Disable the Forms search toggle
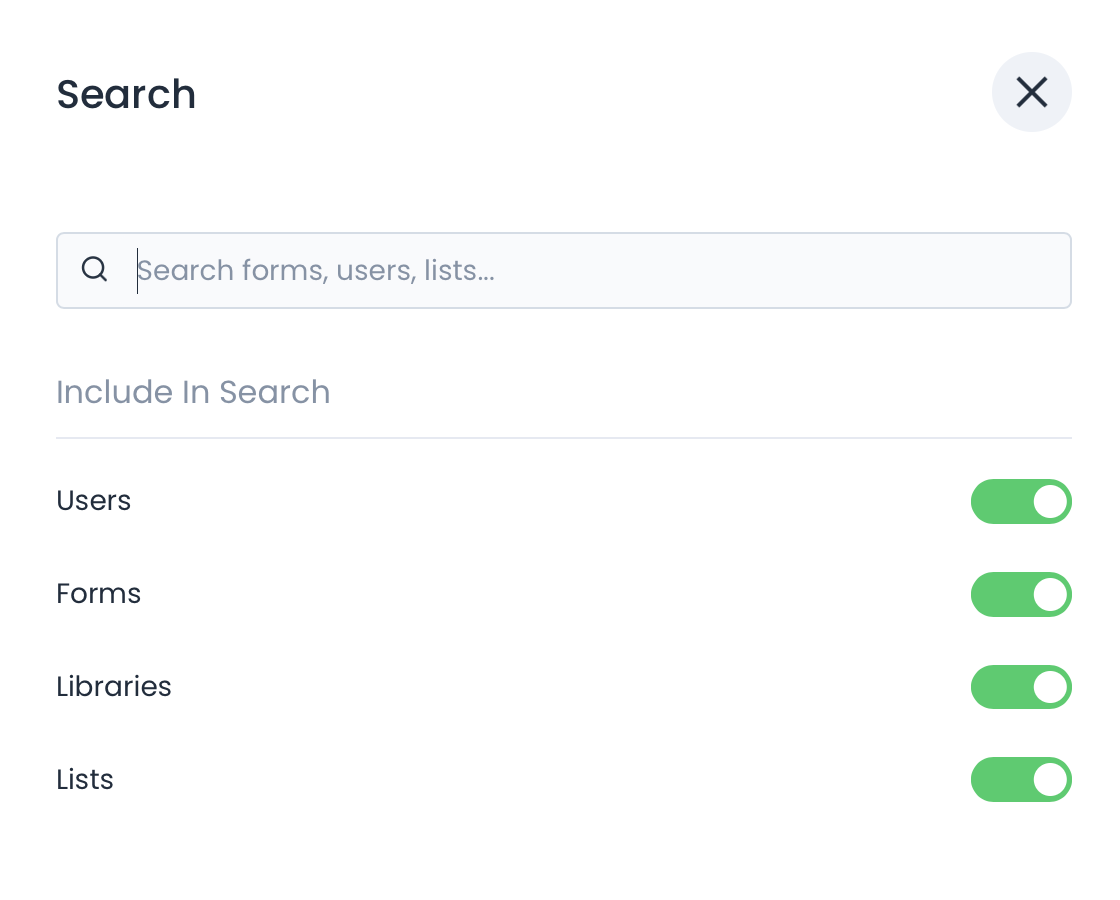 (1020, 594)
